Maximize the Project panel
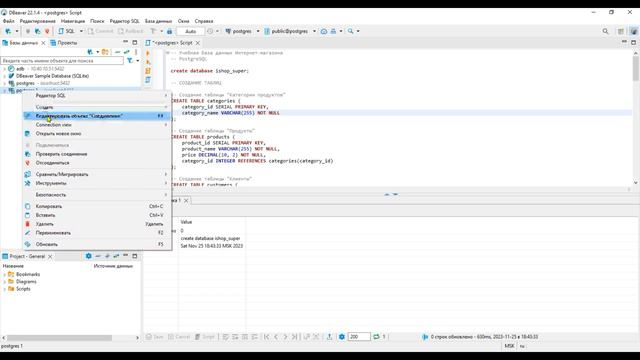The image size is (640, 360). coord(135,256)
